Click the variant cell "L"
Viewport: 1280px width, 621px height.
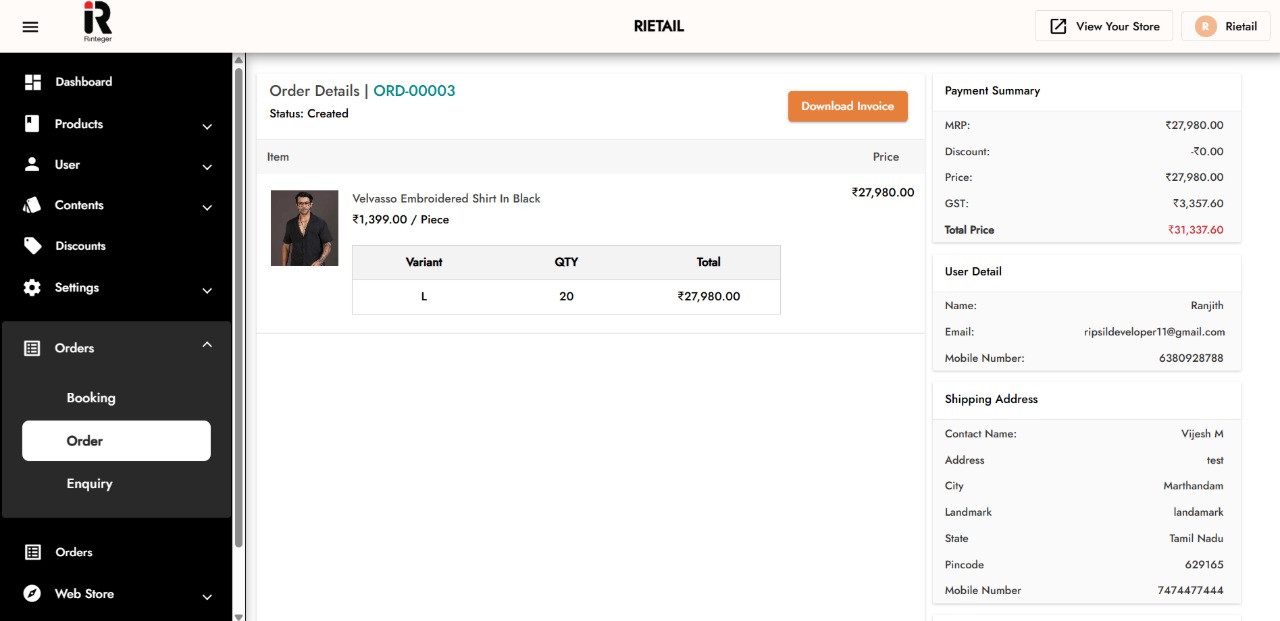pos(424,297)
